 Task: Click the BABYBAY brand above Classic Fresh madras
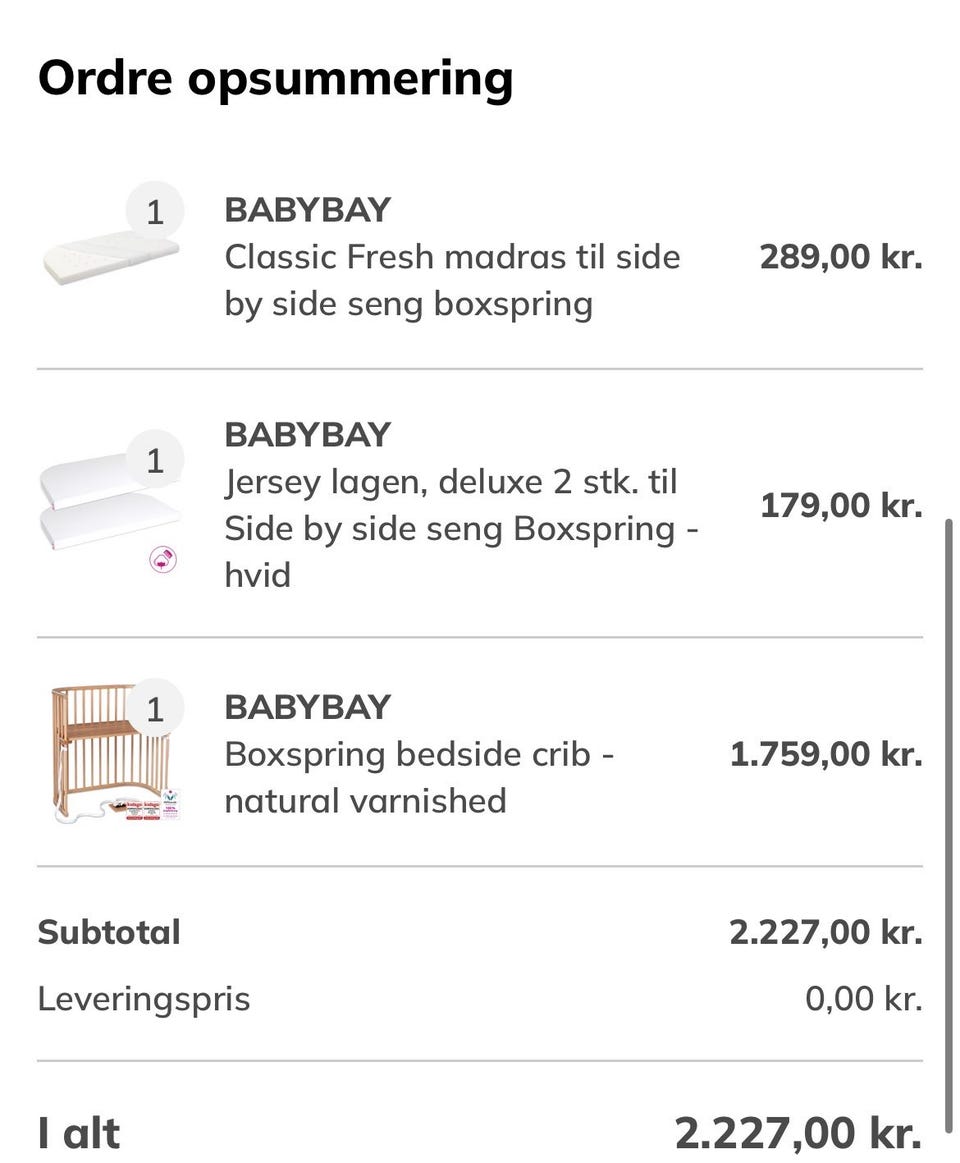[x=307, y=210]
